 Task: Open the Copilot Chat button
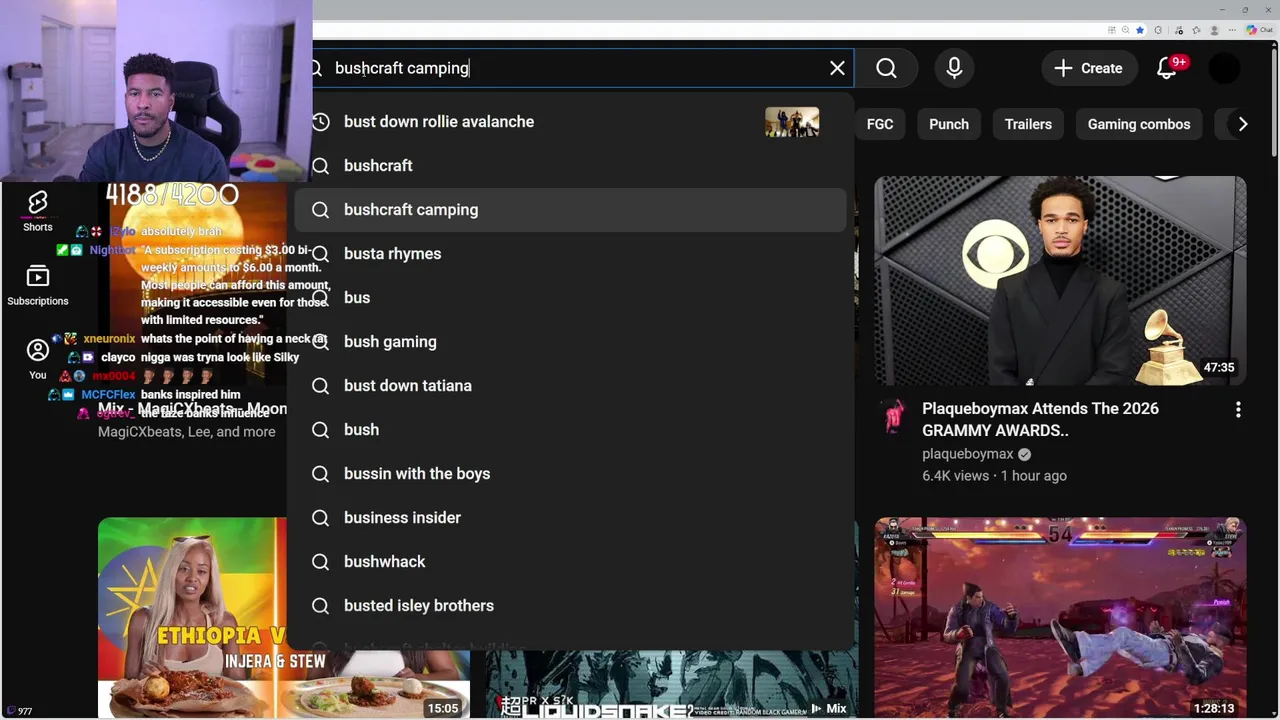tap(1259, 30)
